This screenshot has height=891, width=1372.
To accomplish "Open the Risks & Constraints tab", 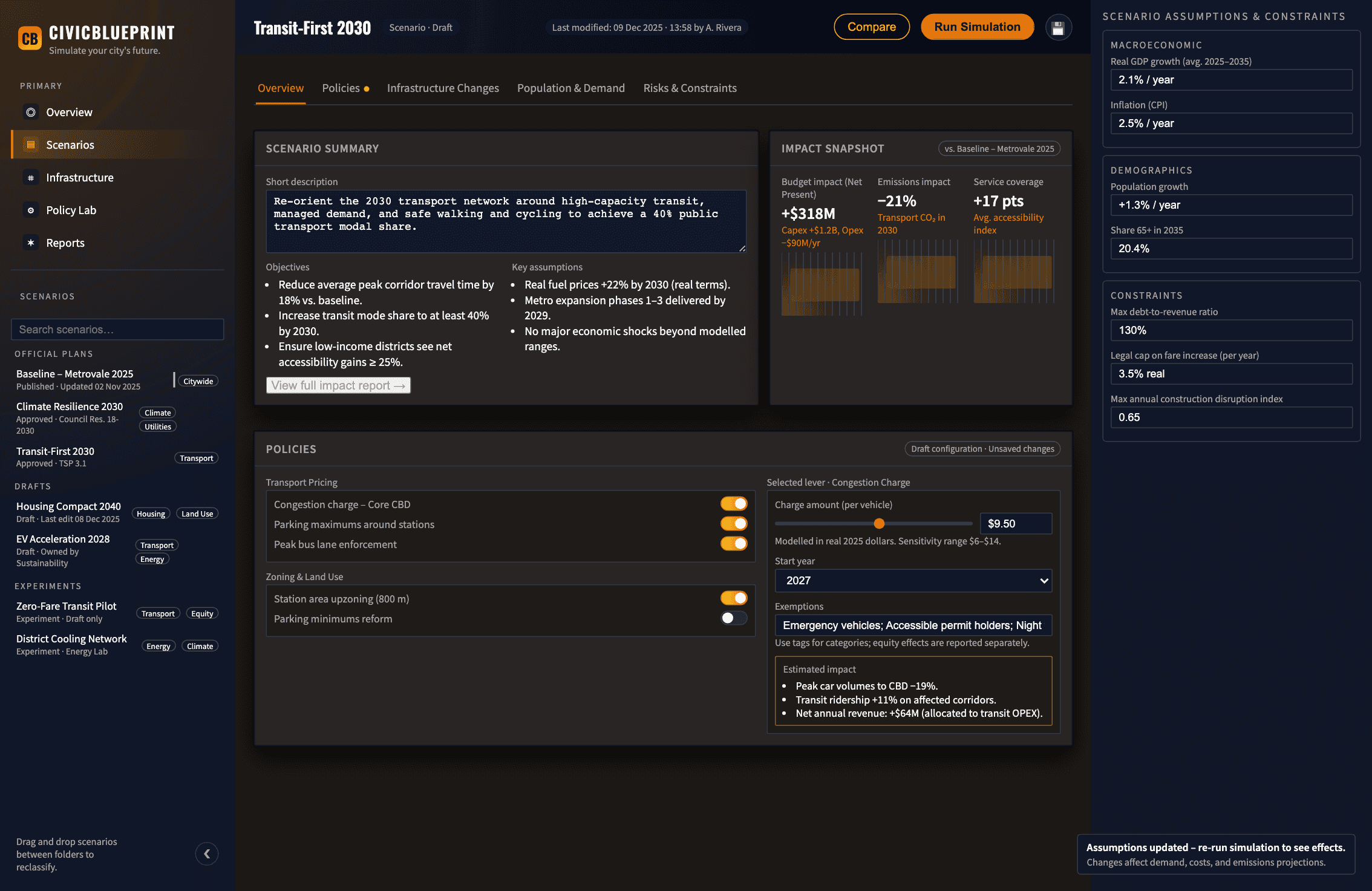I will tap(690, 88).
